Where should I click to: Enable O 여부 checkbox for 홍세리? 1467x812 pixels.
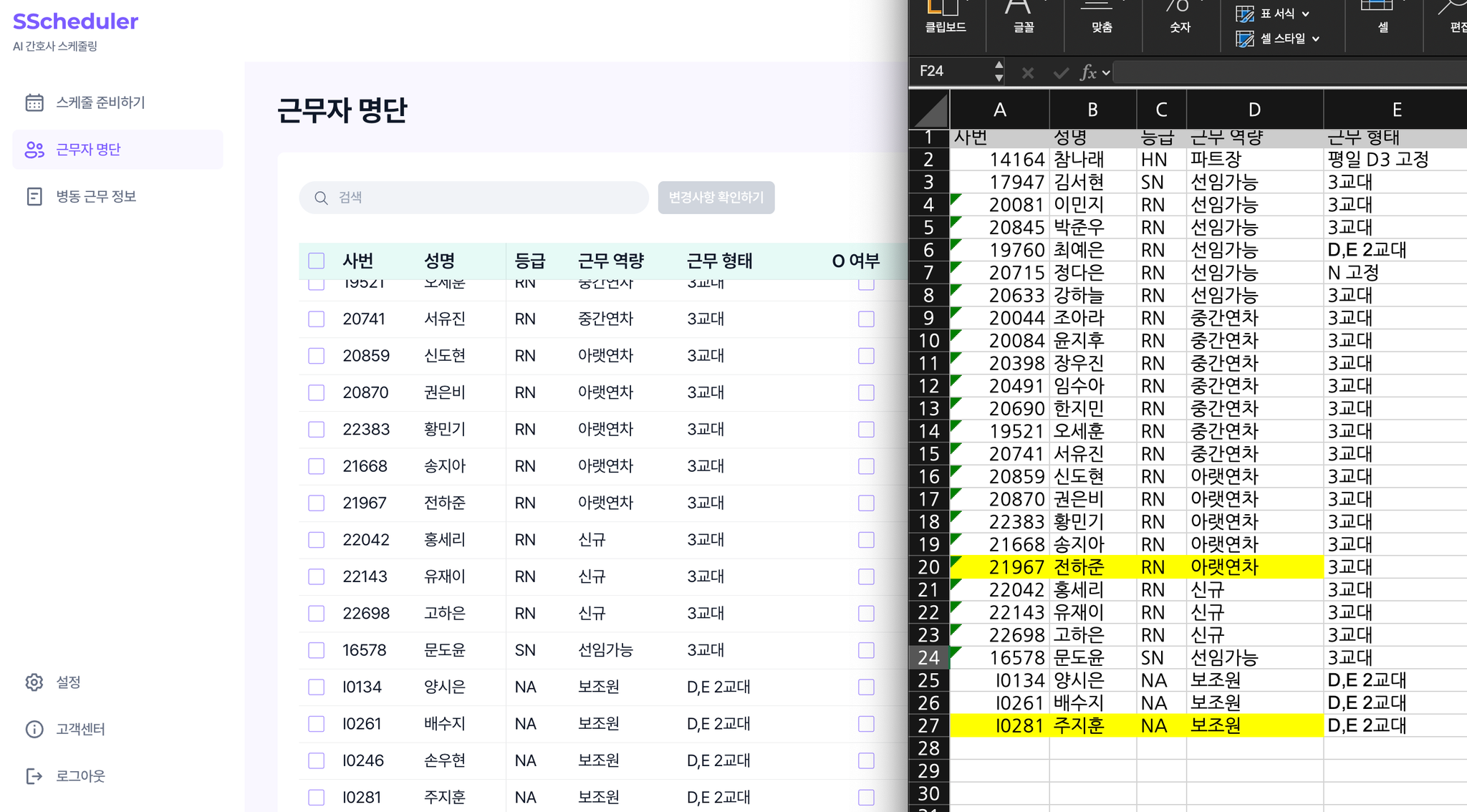point(866,540)
